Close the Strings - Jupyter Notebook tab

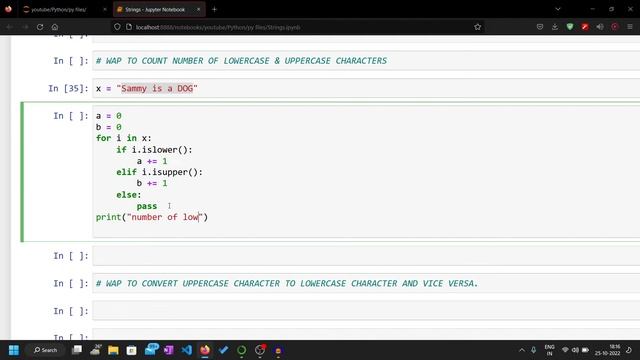[x=198, y=9]
